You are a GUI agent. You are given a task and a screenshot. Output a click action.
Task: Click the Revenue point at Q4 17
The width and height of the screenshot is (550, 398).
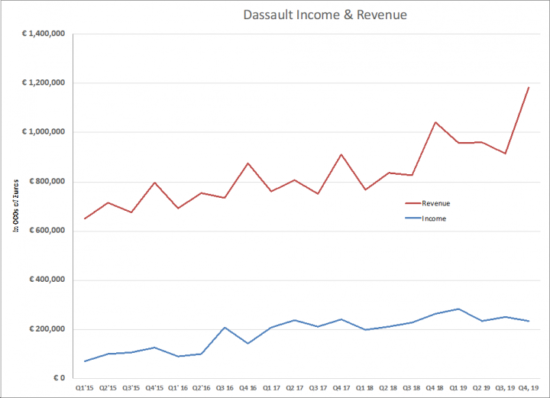click(x=341, y=155)
